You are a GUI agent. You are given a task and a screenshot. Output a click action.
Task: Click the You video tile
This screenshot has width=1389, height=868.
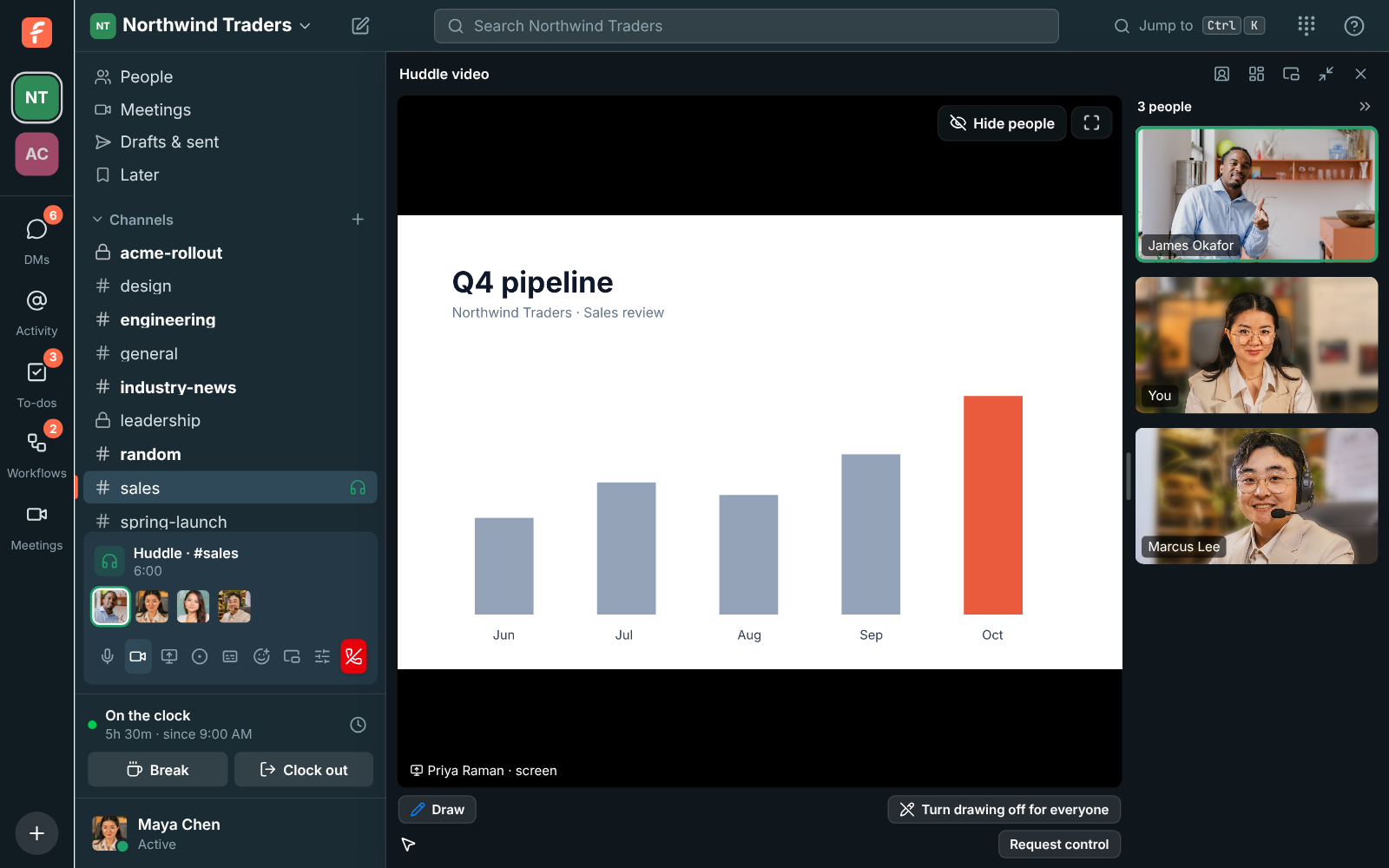click(1256, 345)
